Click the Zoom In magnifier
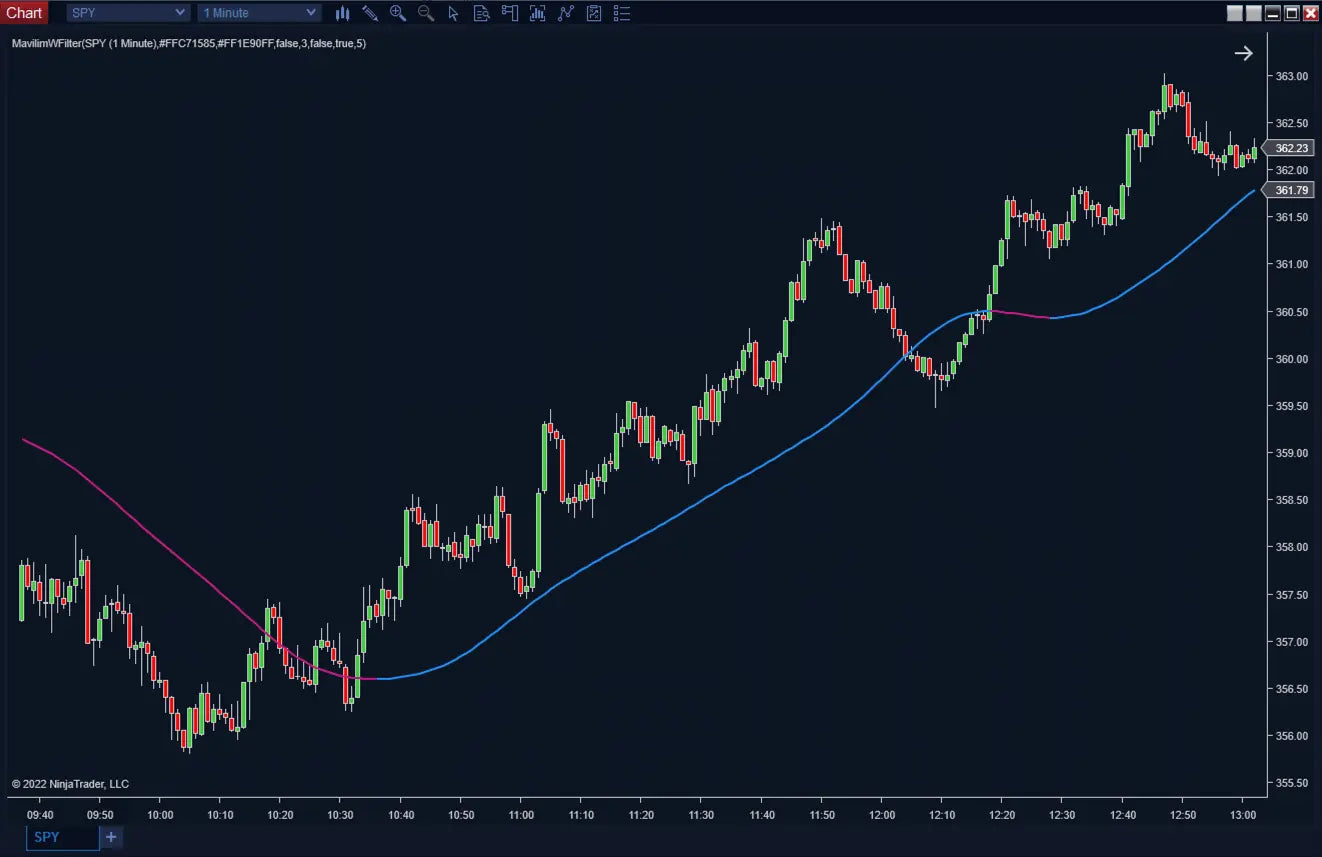Screen dimensions: 1322x857 398,13
